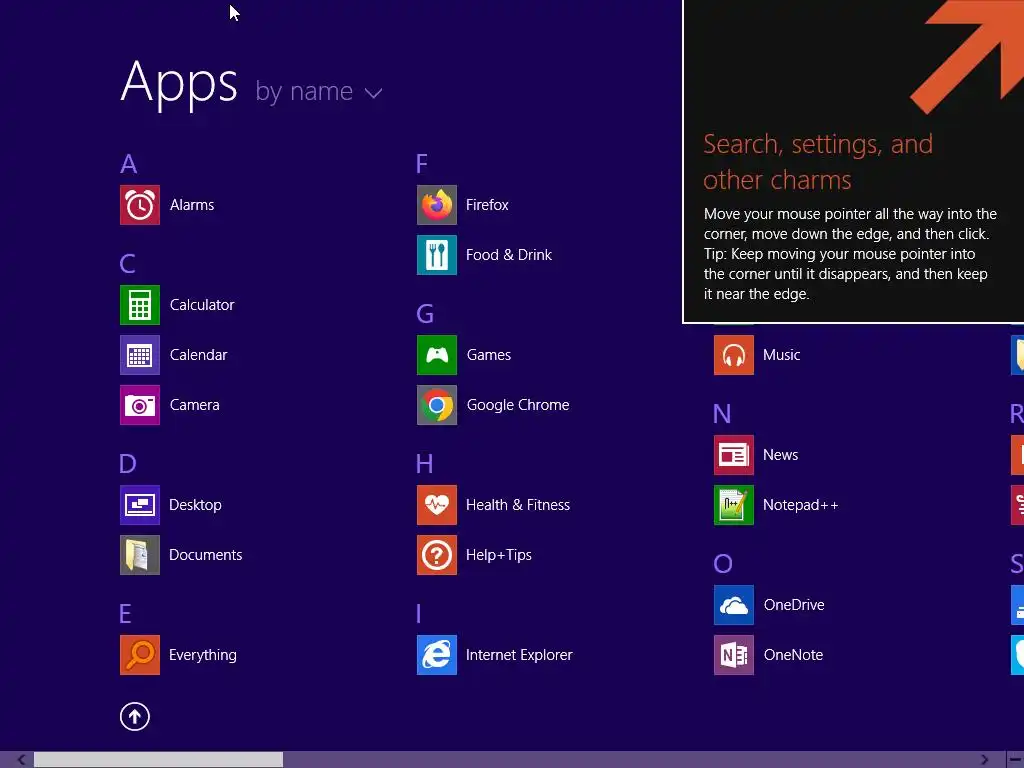Click the 'Search, settings, and other charms' heading
This screenshot has height=768, width=1024.
[818, 162]
